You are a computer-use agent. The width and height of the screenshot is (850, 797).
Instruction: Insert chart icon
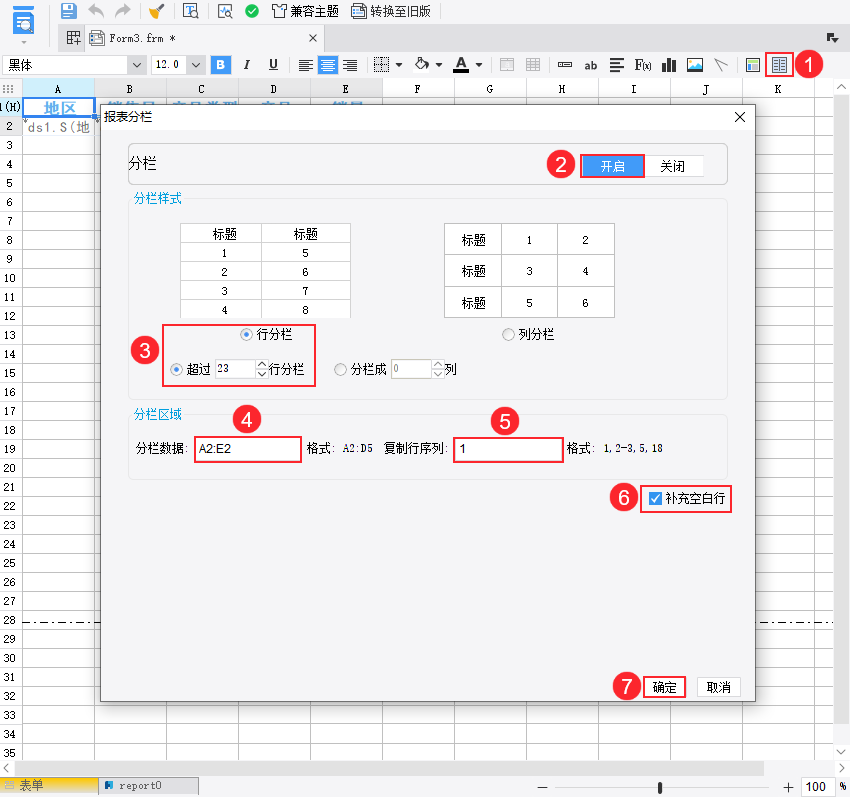pyautogui.click(x=669, y=65)
